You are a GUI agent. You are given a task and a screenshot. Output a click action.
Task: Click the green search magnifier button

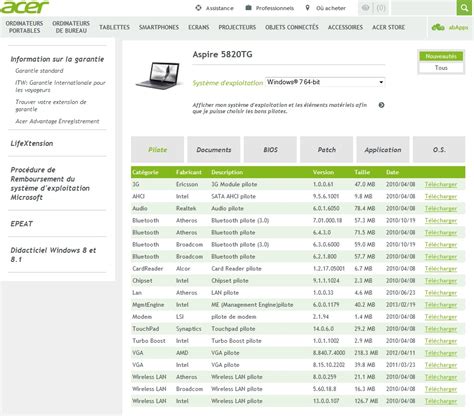pos(464,8)
